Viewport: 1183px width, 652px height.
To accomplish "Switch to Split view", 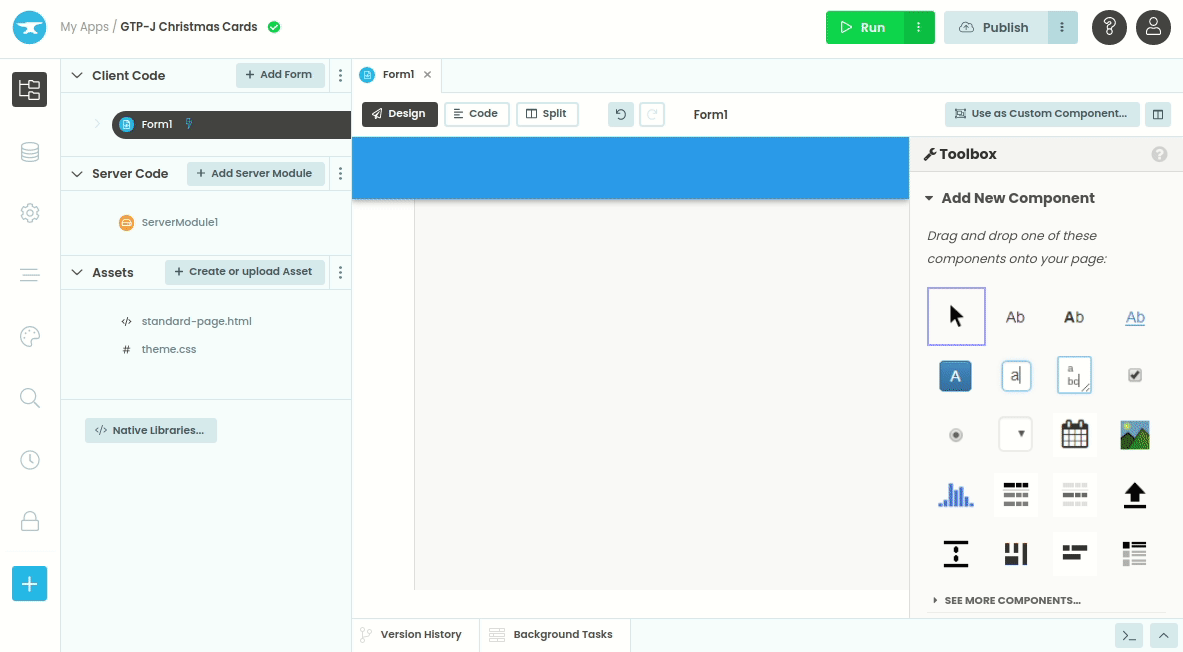I will click(547, 114).
